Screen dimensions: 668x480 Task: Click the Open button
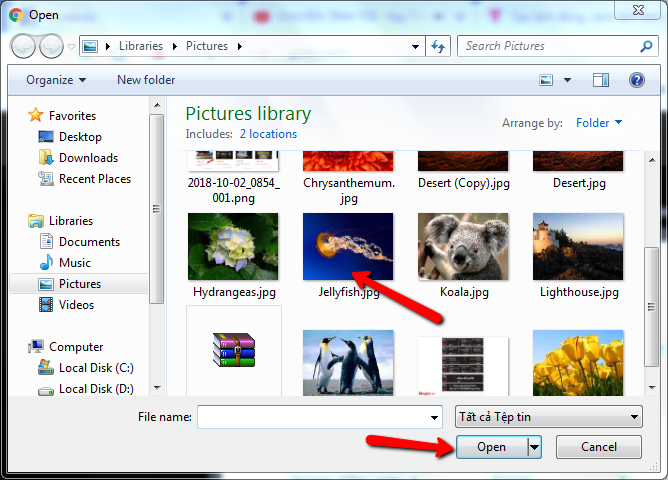click(x=491, y=447)
